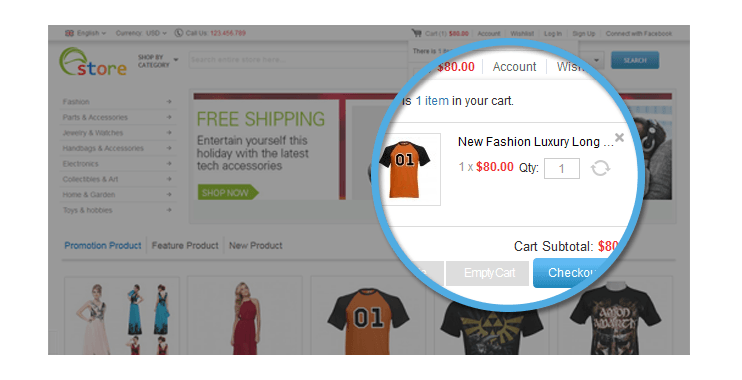
Task: Open the search category dropdown arrow
Action: pos(596,60)
